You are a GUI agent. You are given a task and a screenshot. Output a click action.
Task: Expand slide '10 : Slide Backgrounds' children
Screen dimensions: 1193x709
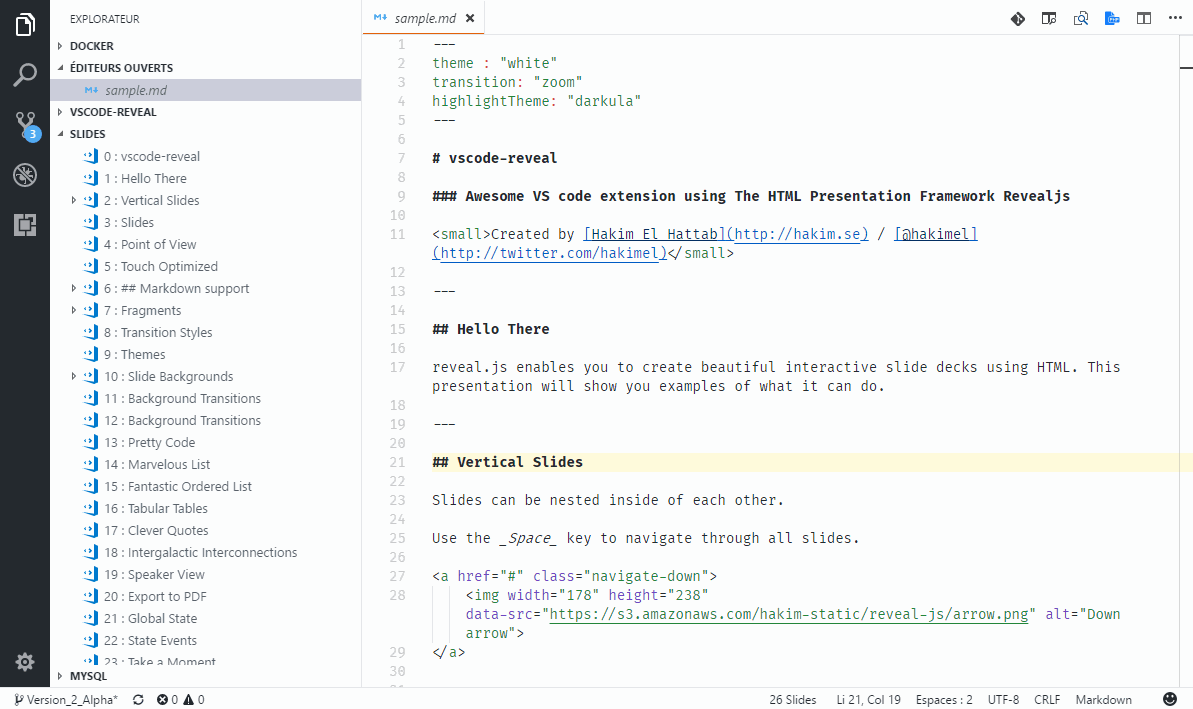[74, 377]
